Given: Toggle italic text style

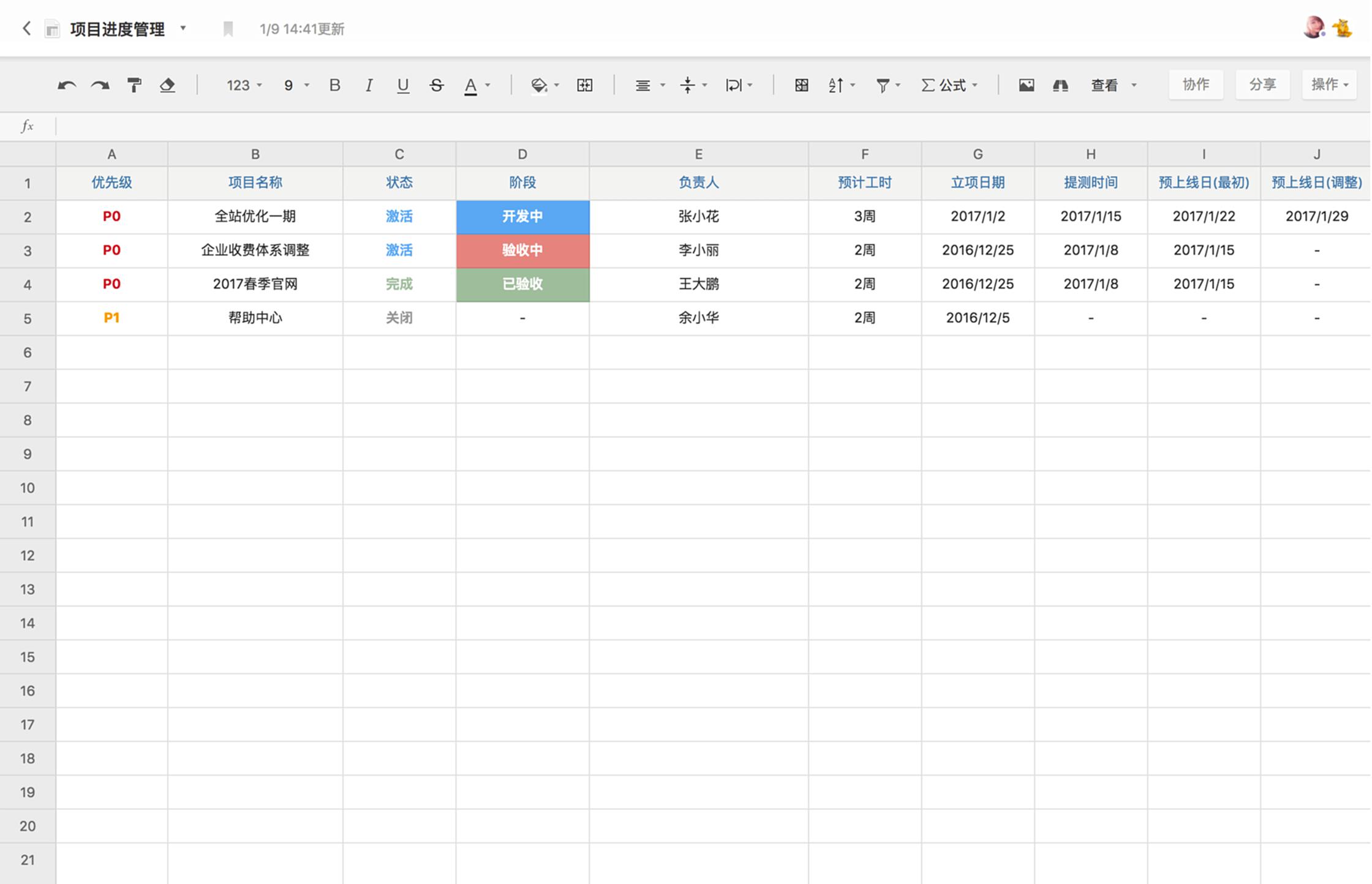Looking at the screenshot, I should tap(369, 85).
